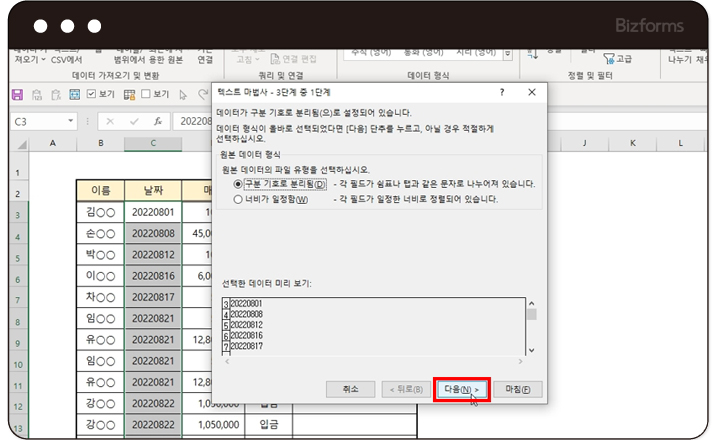Select column C header

pyautogui.click(x=153, y=144)
